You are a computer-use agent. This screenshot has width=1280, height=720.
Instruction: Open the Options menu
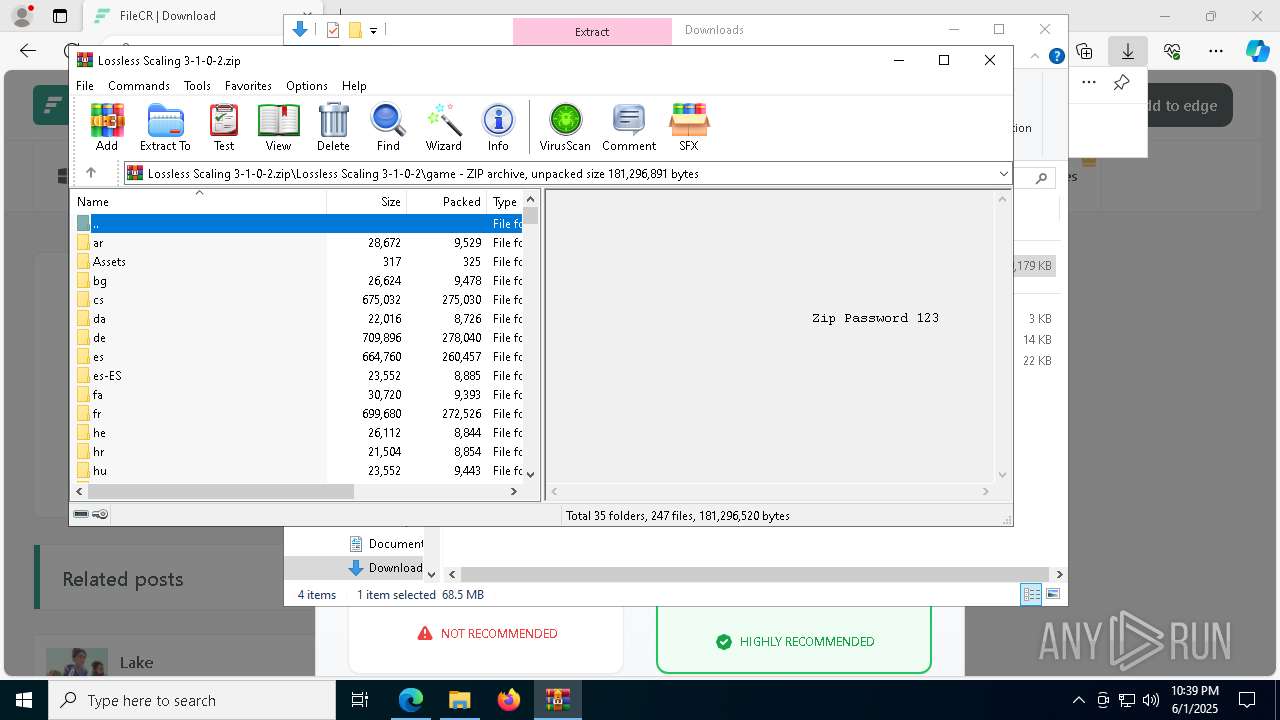click(x=307, y=86)
